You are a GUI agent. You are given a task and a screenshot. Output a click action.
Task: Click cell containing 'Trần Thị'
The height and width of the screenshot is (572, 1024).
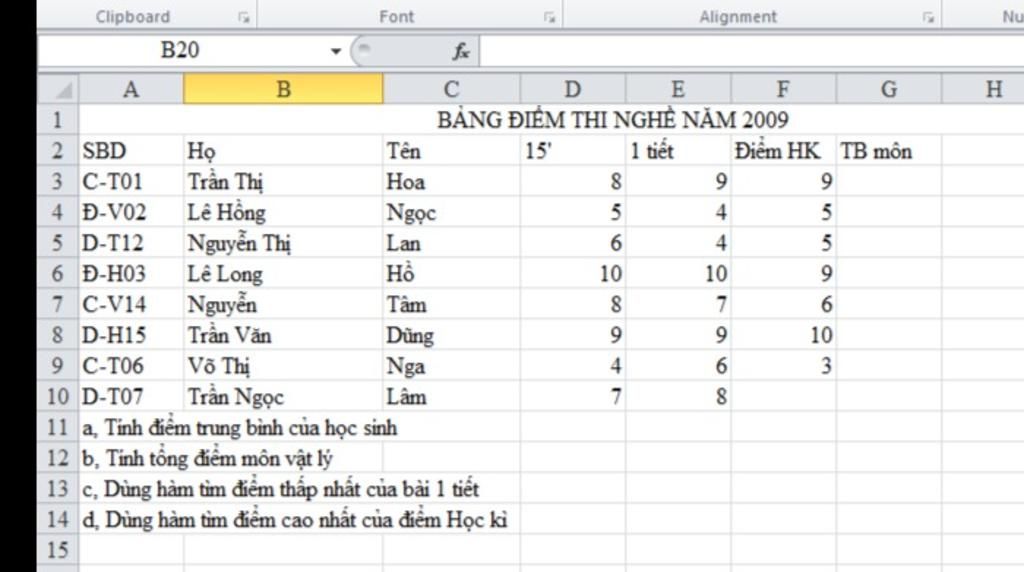pyautogui.click(x=283, y=182)
